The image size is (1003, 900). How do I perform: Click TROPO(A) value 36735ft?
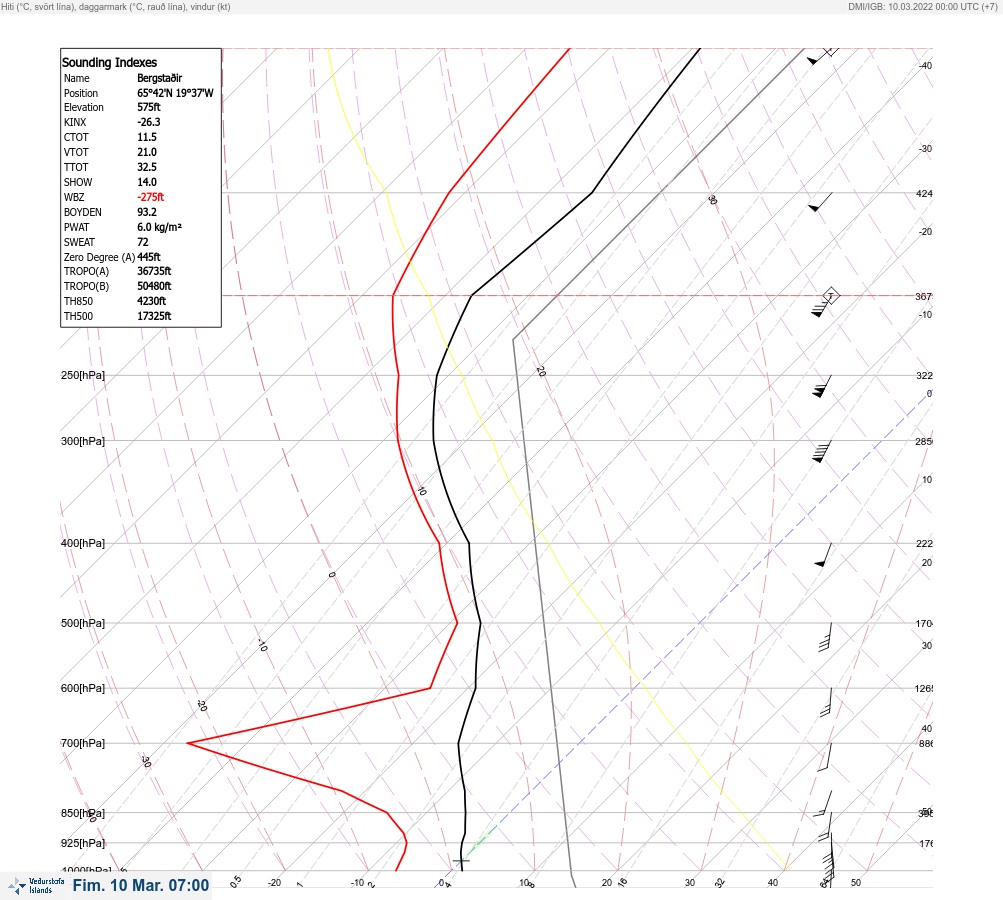coord(154,271)
